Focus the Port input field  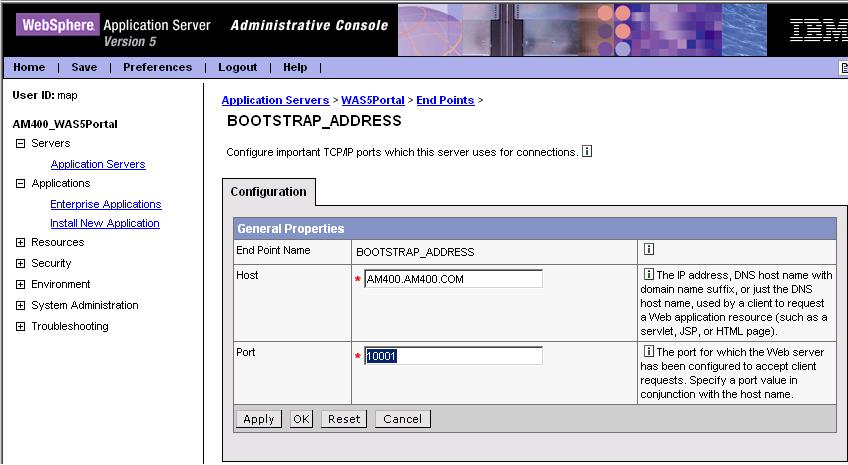pyautogui.click(x=453, y=356)
